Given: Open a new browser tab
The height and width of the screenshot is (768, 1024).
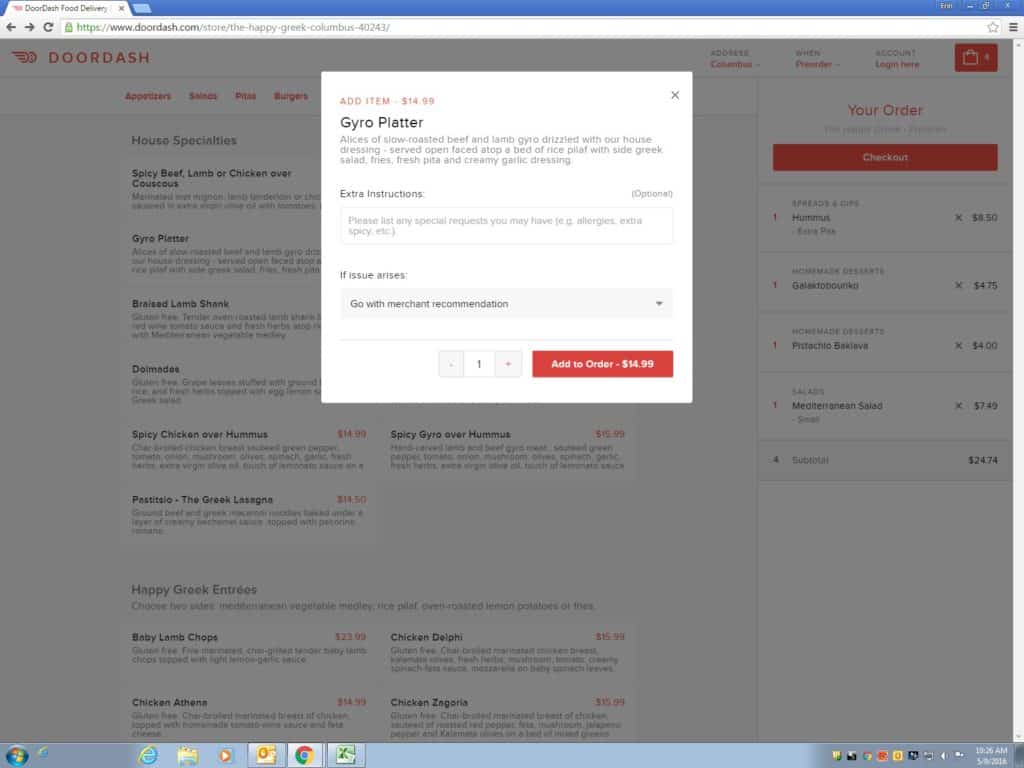Looking at the screenshot, I should (x=142, y=8).
